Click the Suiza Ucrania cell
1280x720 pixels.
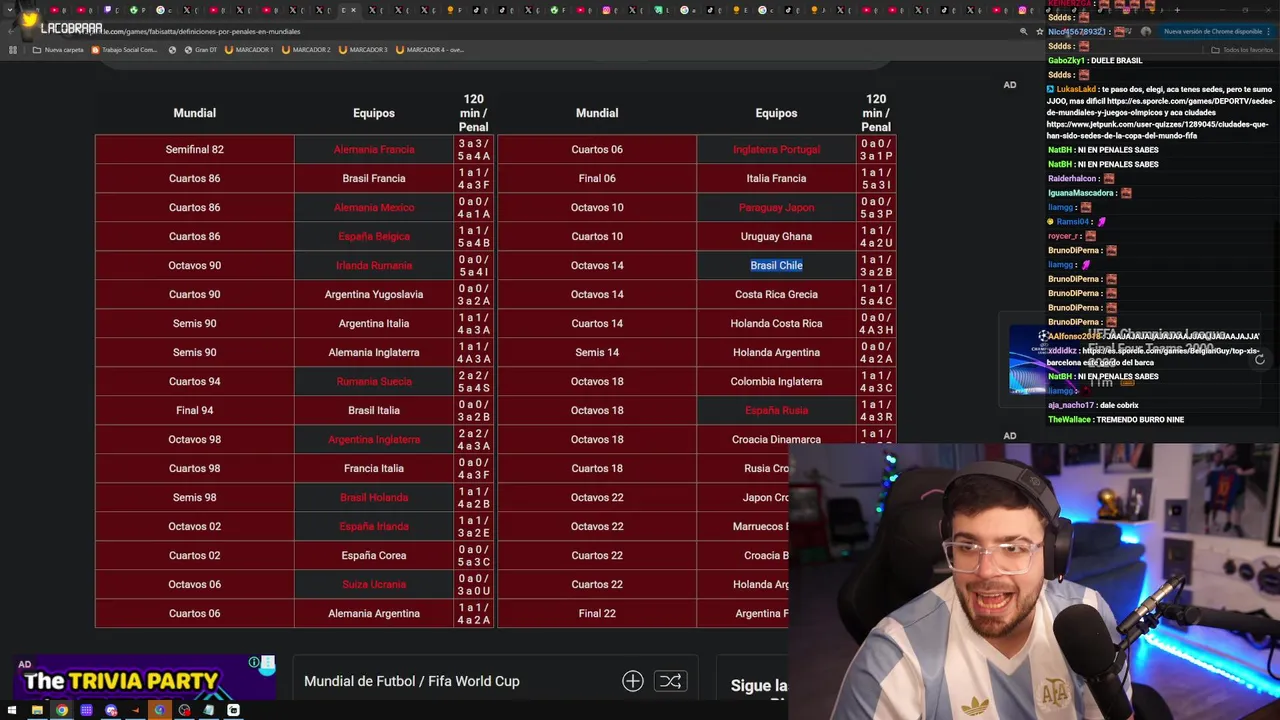pos(374,584)
